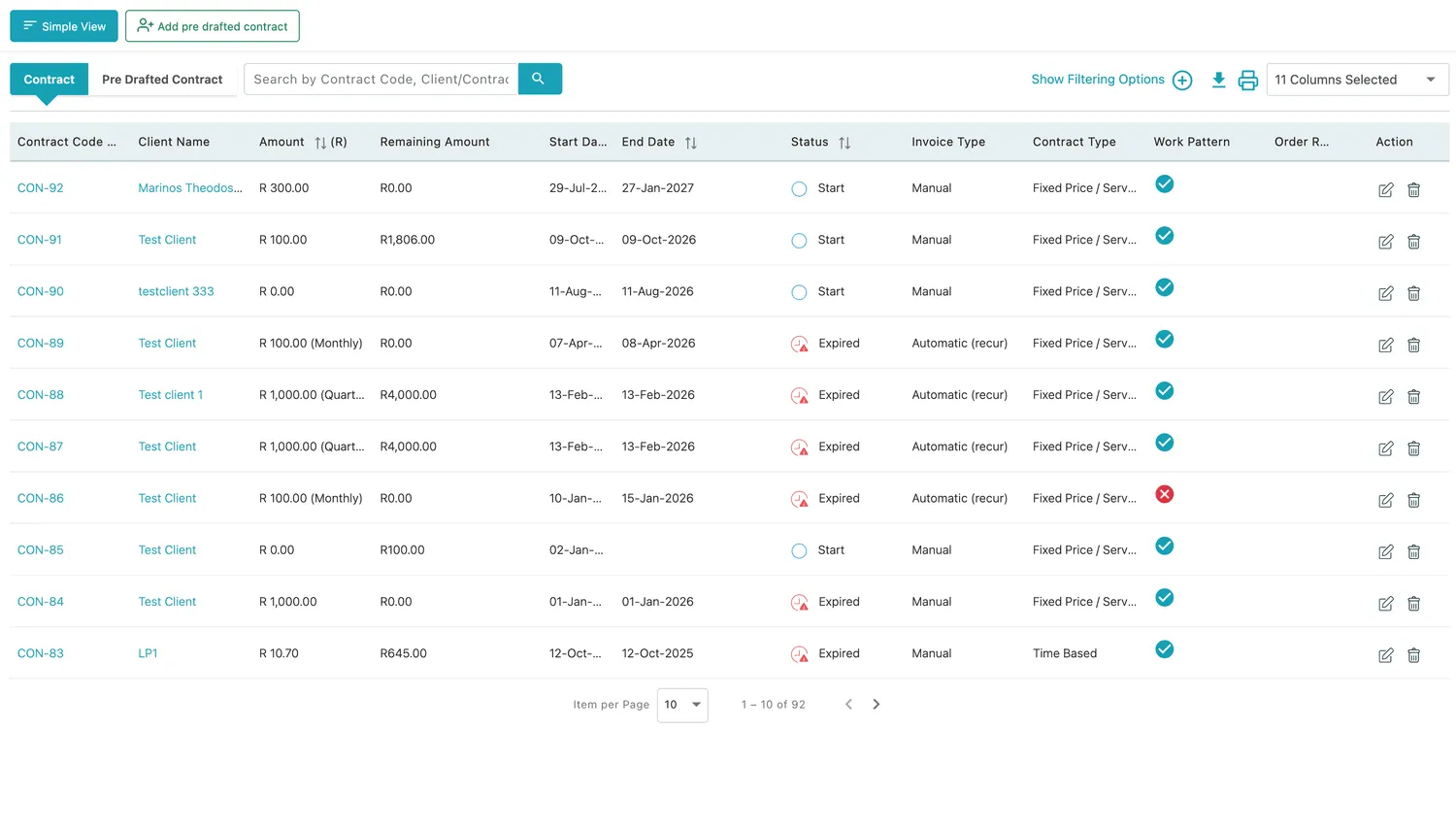Viewport: 1456px width, 828px height.
Task: Delete contract CON-87
Action: pos(1413,448)
